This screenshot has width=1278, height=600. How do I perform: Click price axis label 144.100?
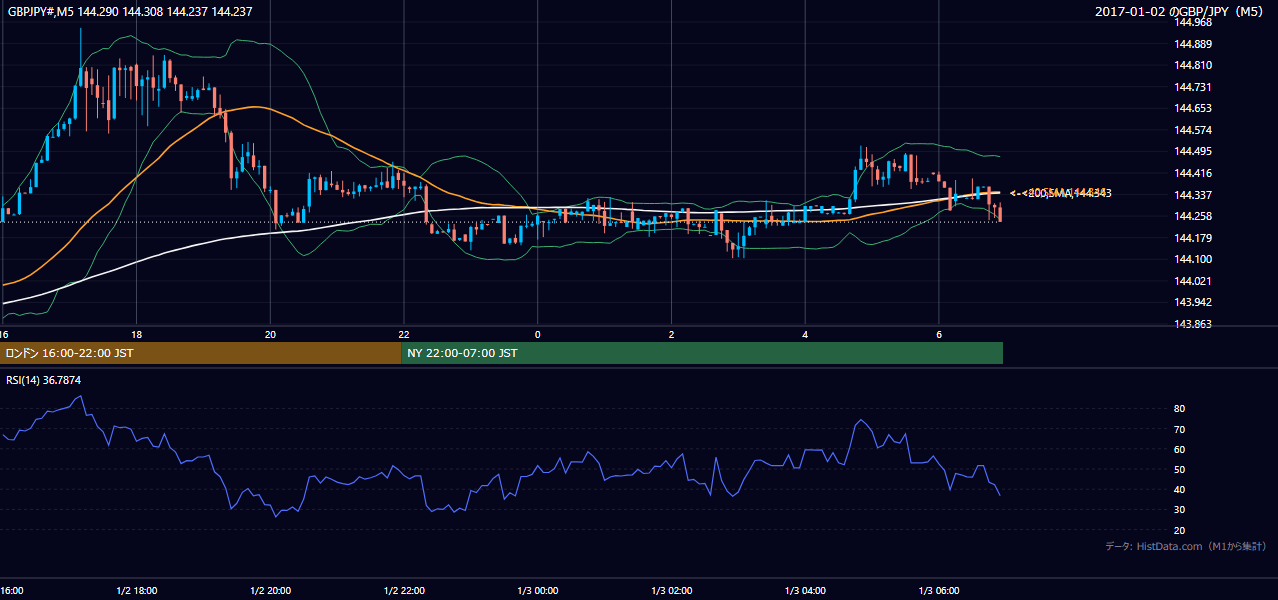1193,259
